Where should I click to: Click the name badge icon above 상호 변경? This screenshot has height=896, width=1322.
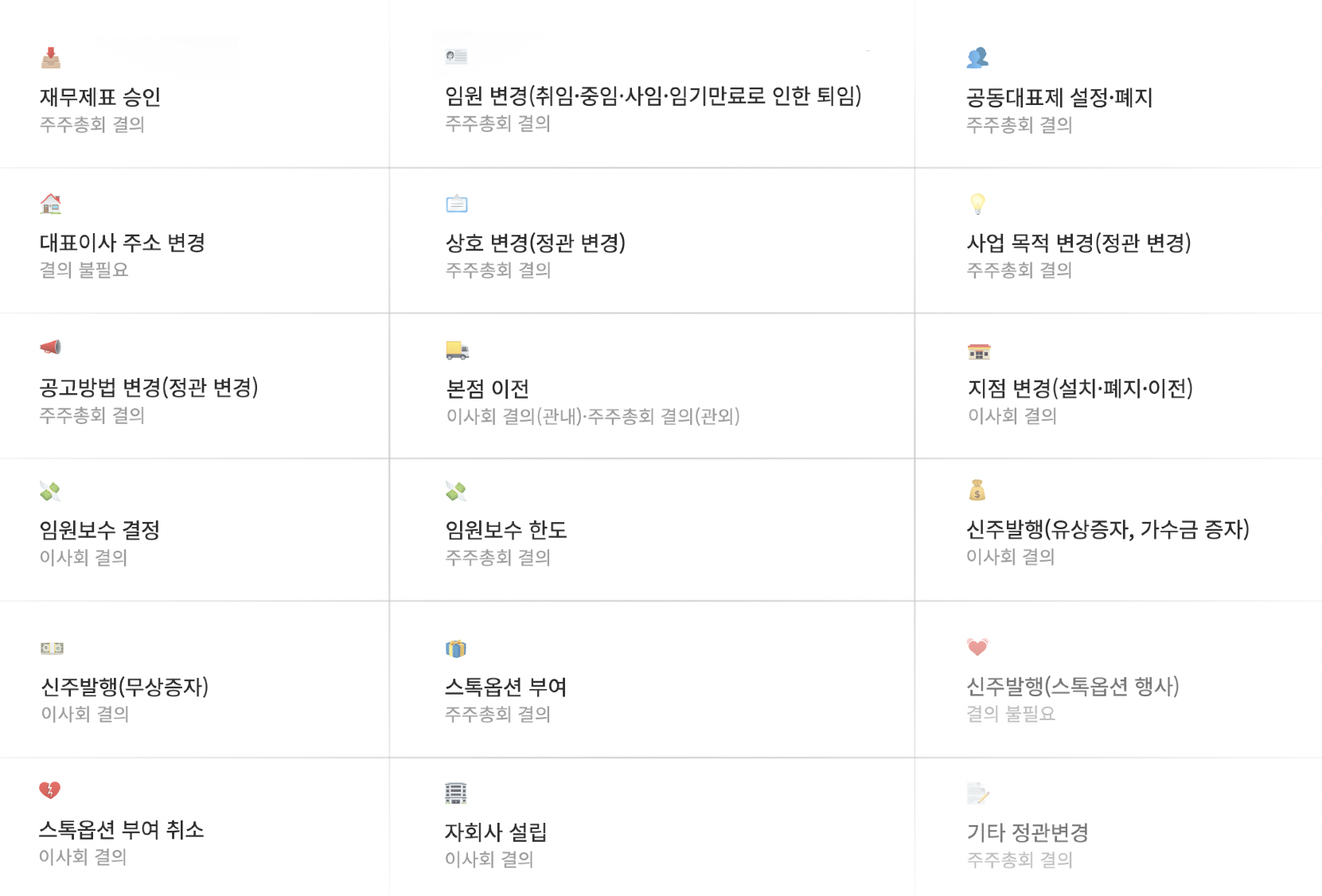(457, 204)
